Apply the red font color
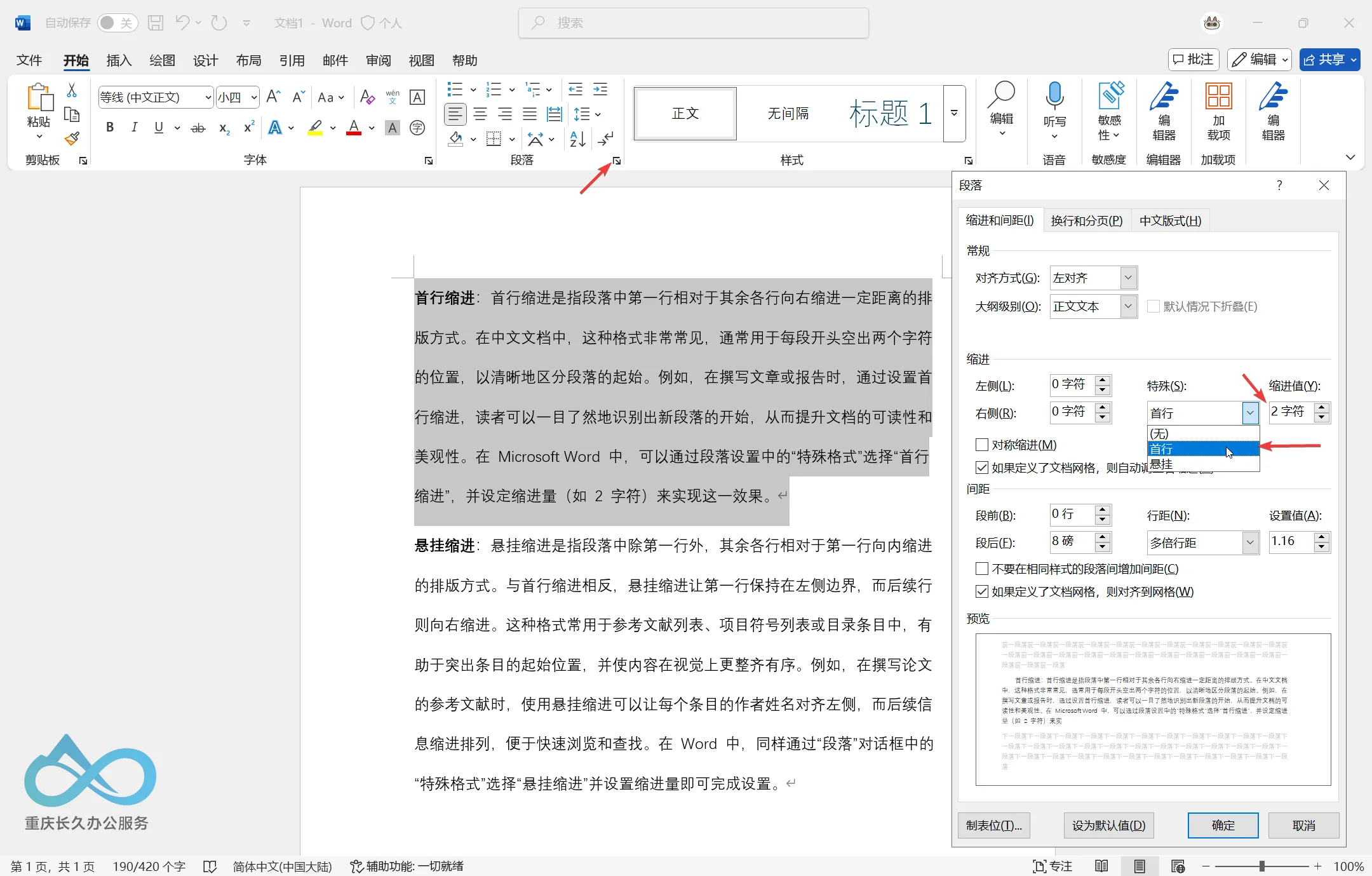The width and height of the screenshot is (1372, 876). 354,128
